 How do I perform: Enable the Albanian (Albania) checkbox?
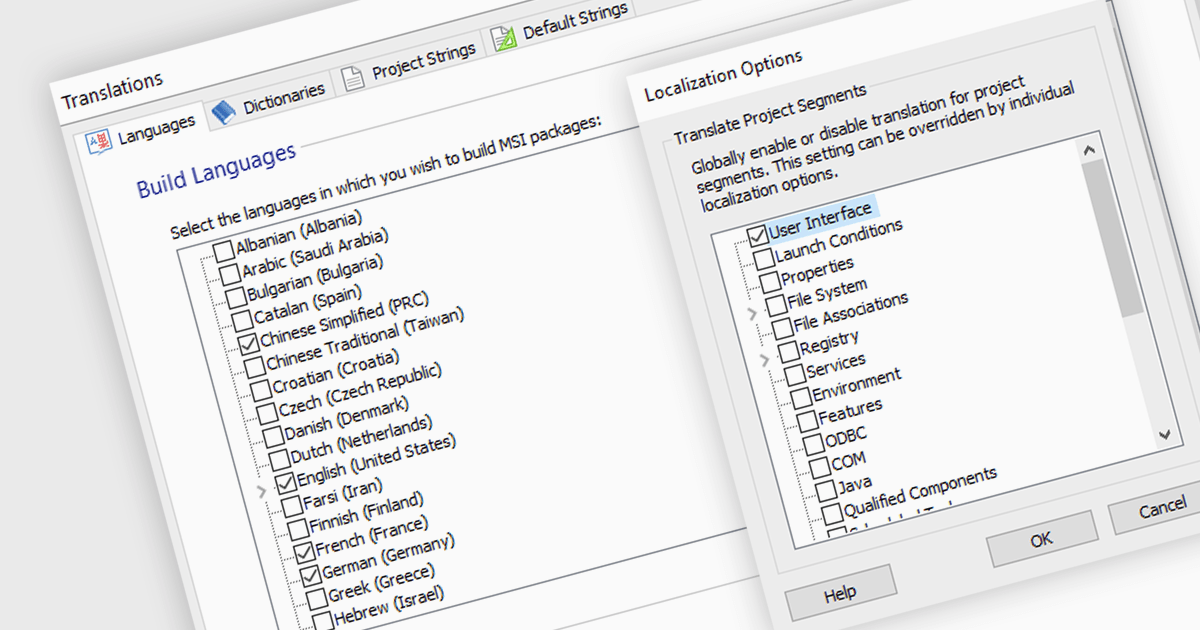coord(224,250)
